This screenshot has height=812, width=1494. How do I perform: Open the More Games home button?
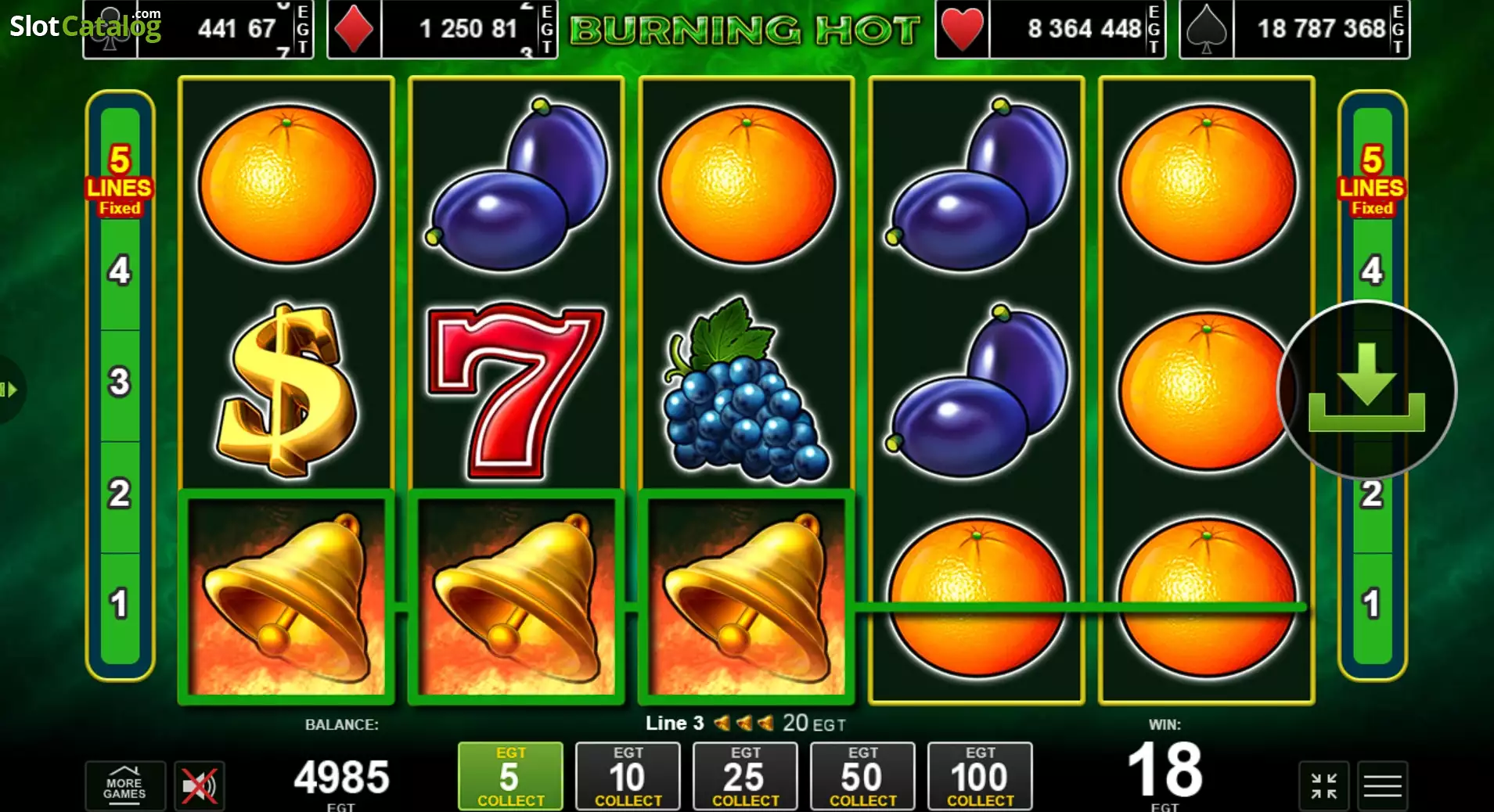pyautogui.click(x=124, y=785)
